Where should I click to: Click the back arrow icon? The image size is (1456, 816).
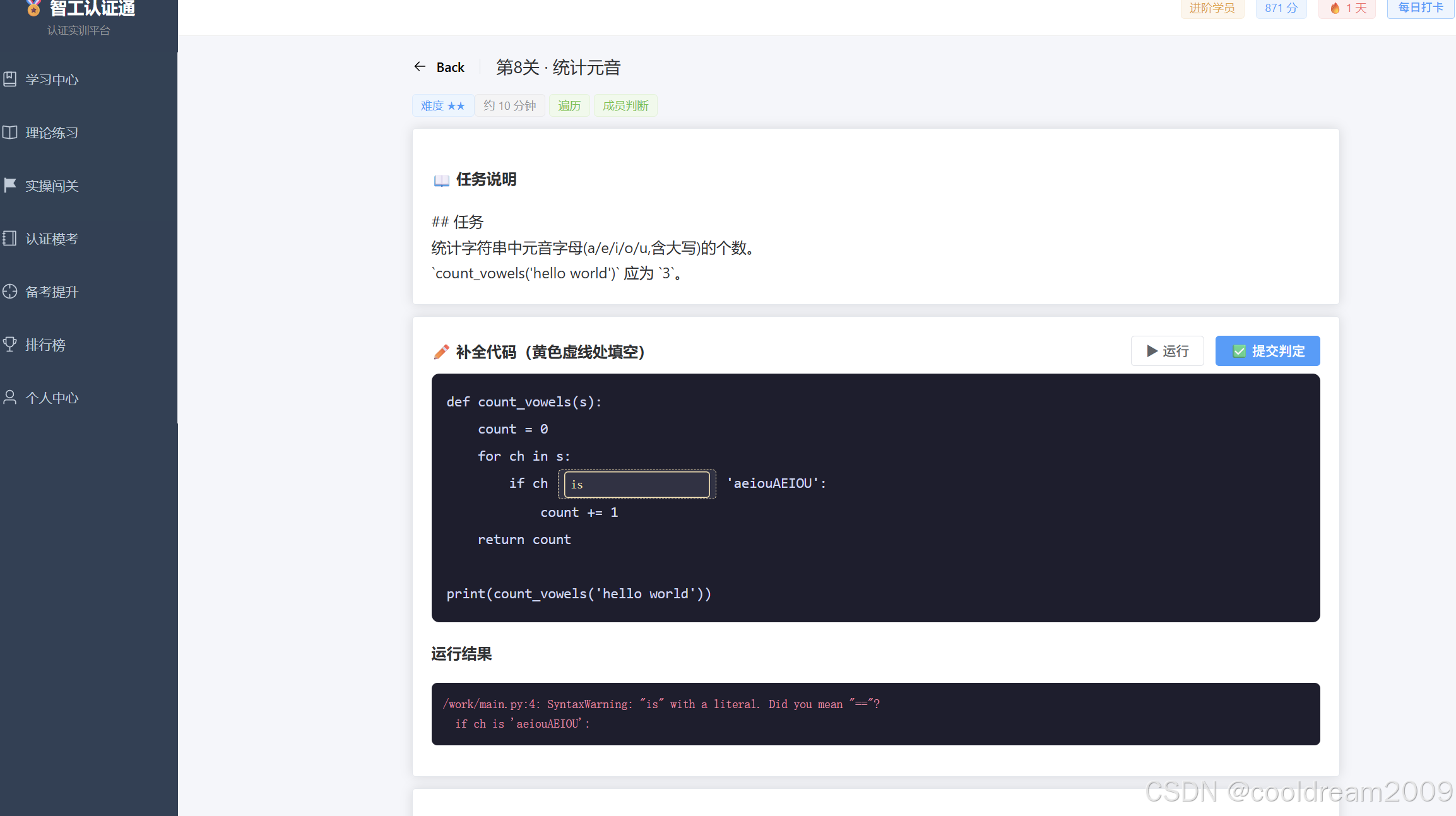[420, 66]
